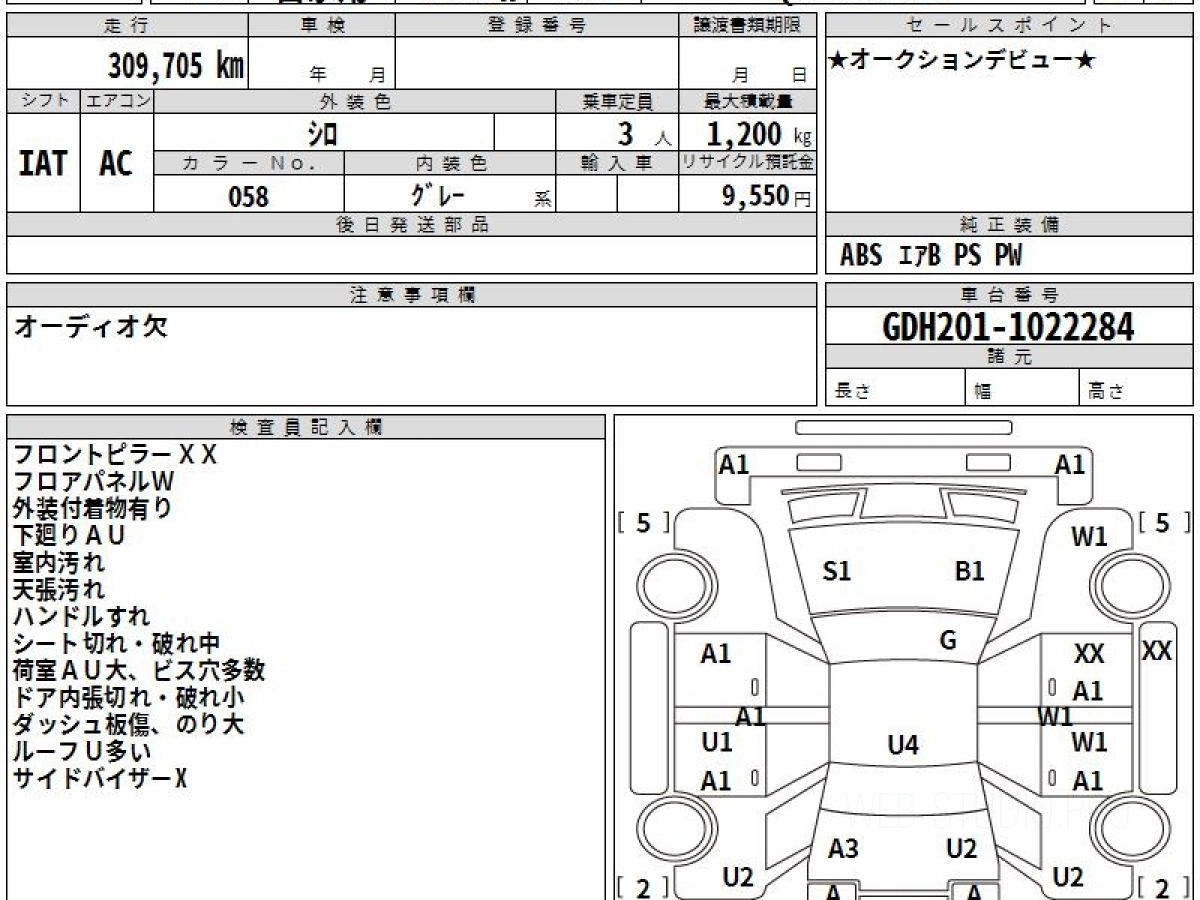
Task: Select the ダッシュ板傷、のり大 note
Action: pyautogui.click(x=128, y=724)
